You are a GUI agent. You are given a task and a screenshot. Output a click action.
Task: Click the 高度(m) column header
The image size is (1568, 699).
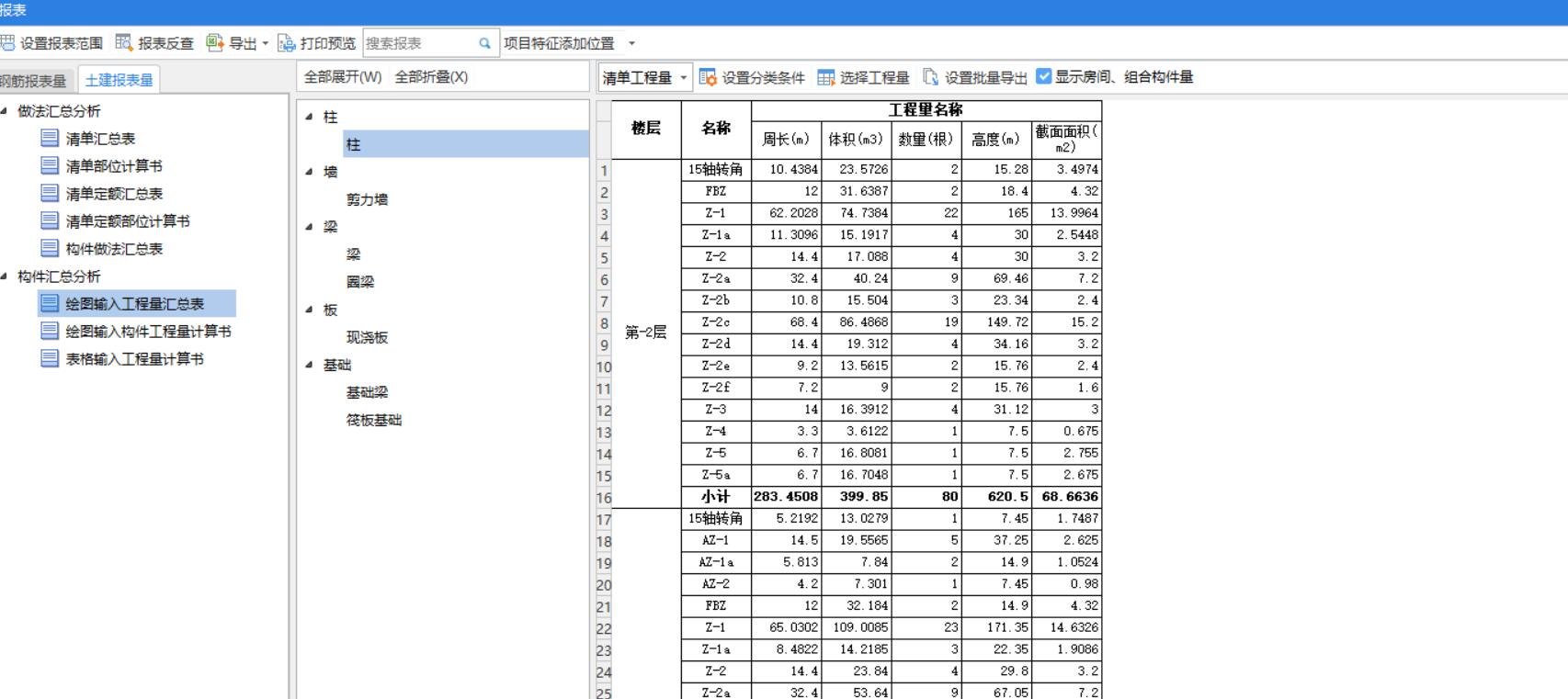[x=996, y=140]
